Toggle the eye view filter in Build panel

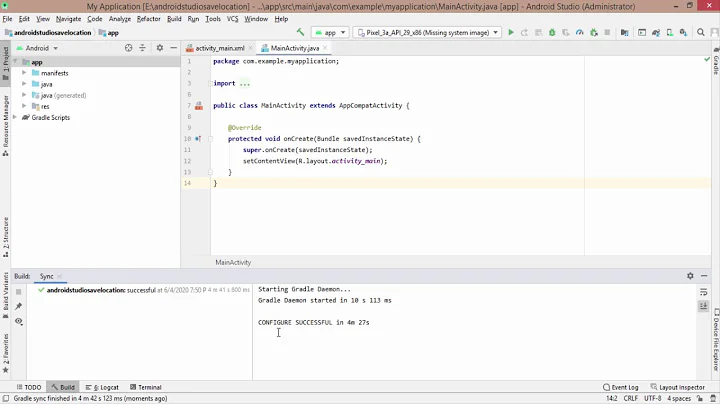18,321
